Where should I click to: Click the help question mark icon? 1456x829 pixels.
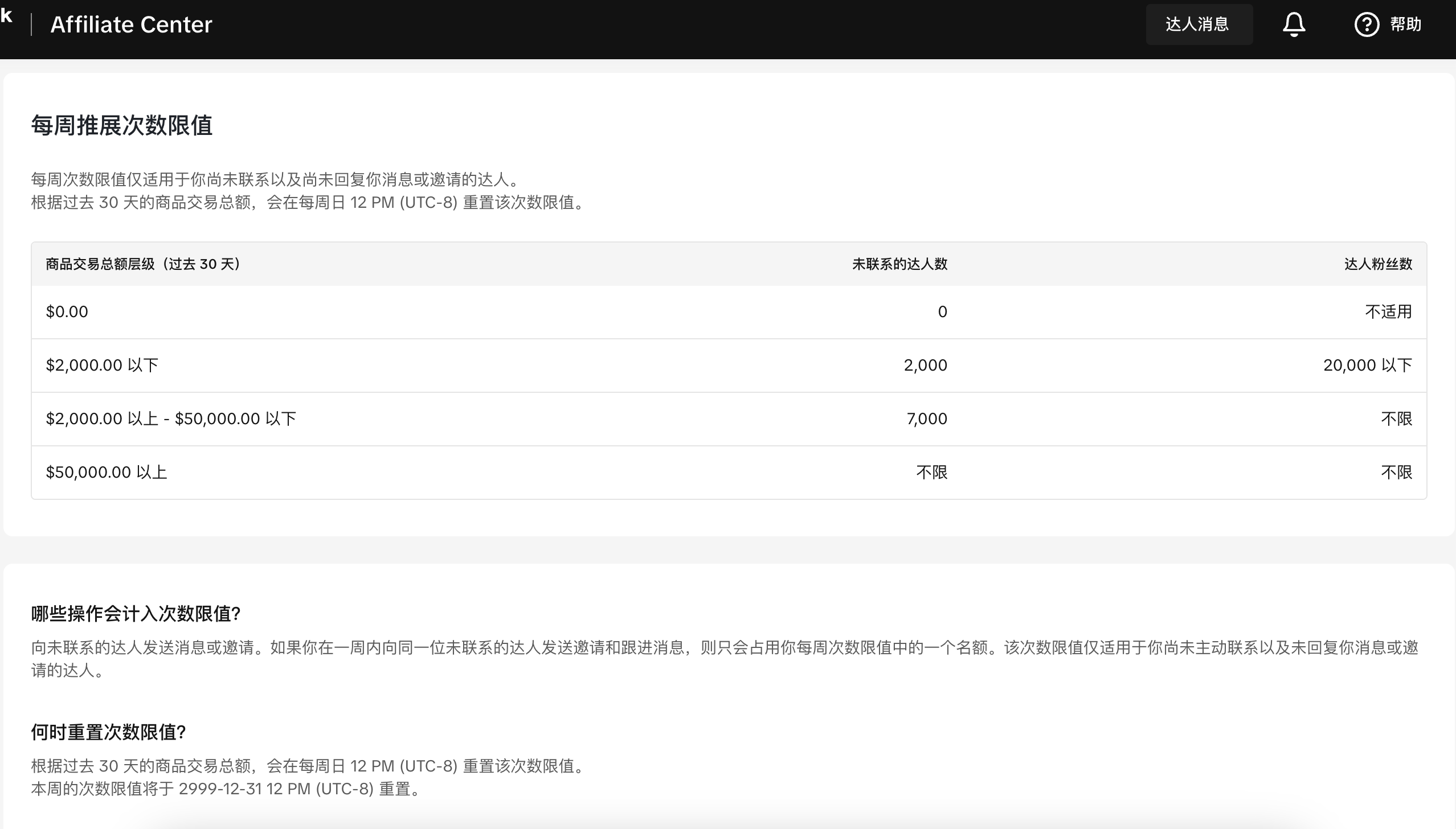click(x=1366, y=24)
